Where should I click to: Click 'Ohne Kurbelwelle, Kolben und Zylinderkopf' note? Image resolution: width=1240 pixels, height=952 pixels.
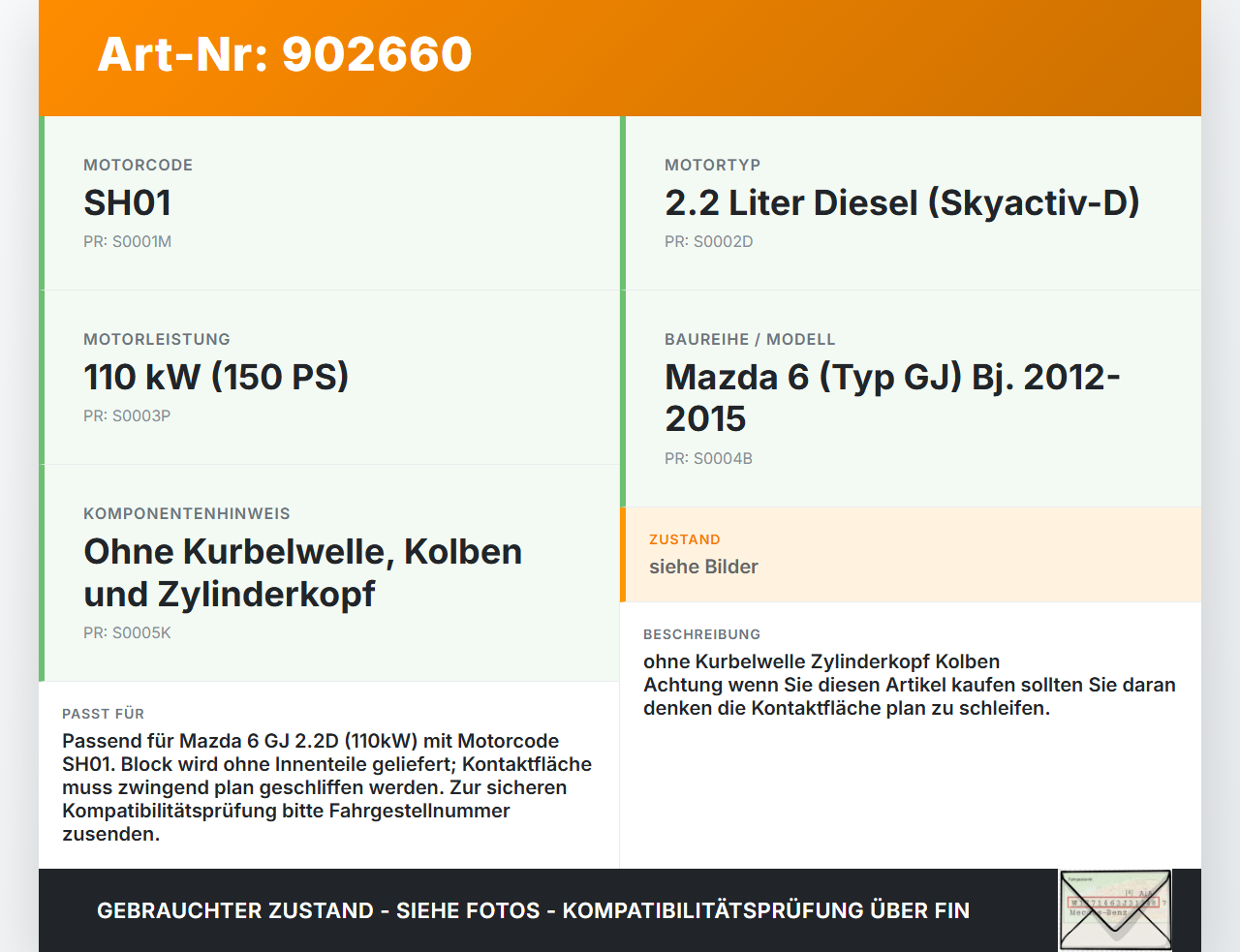pyautogui.click(x=303, y=572)
